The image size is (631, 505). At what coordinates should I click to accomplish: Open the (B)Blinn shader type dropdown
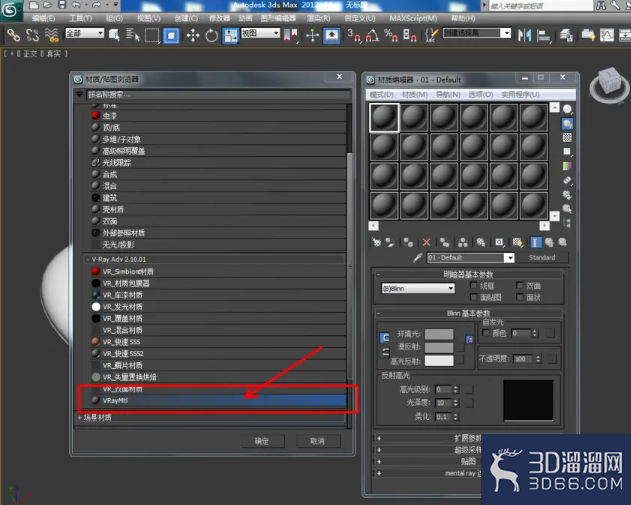pos(418,288)
